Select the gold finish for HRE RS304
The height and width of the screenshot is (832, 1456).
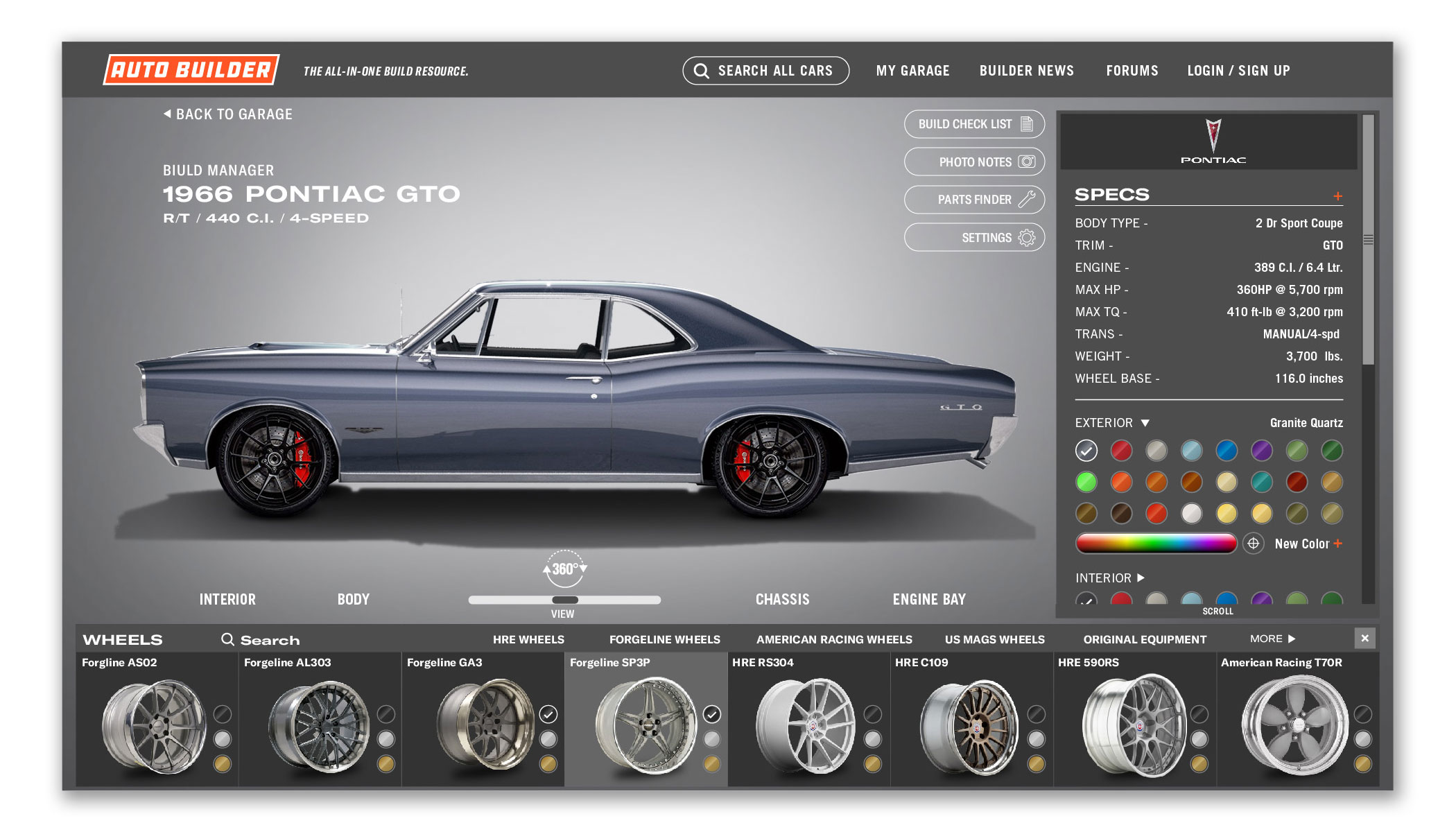(x=873, y=764)
